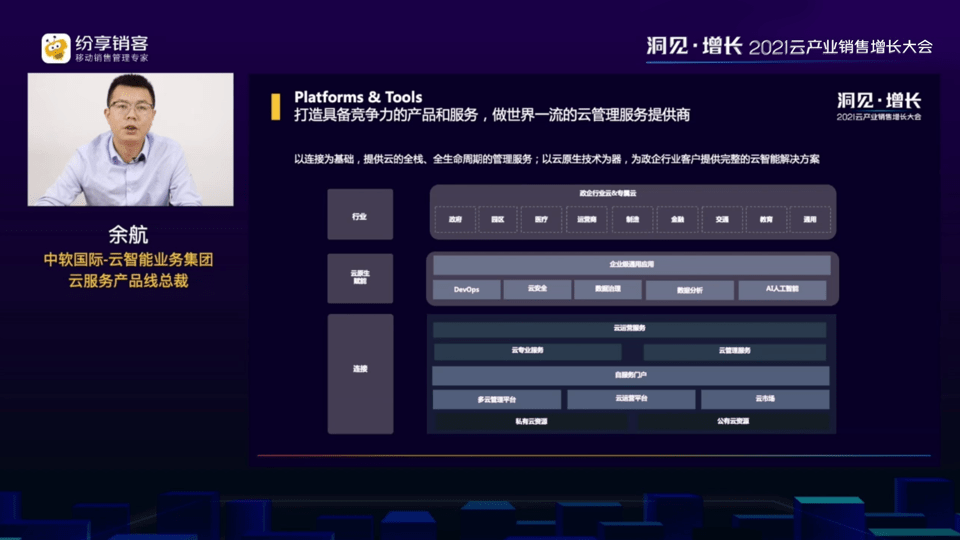Screen dimensions: 960x540
Task: Click the 连接 category box
Action: [x=360, y=374]
